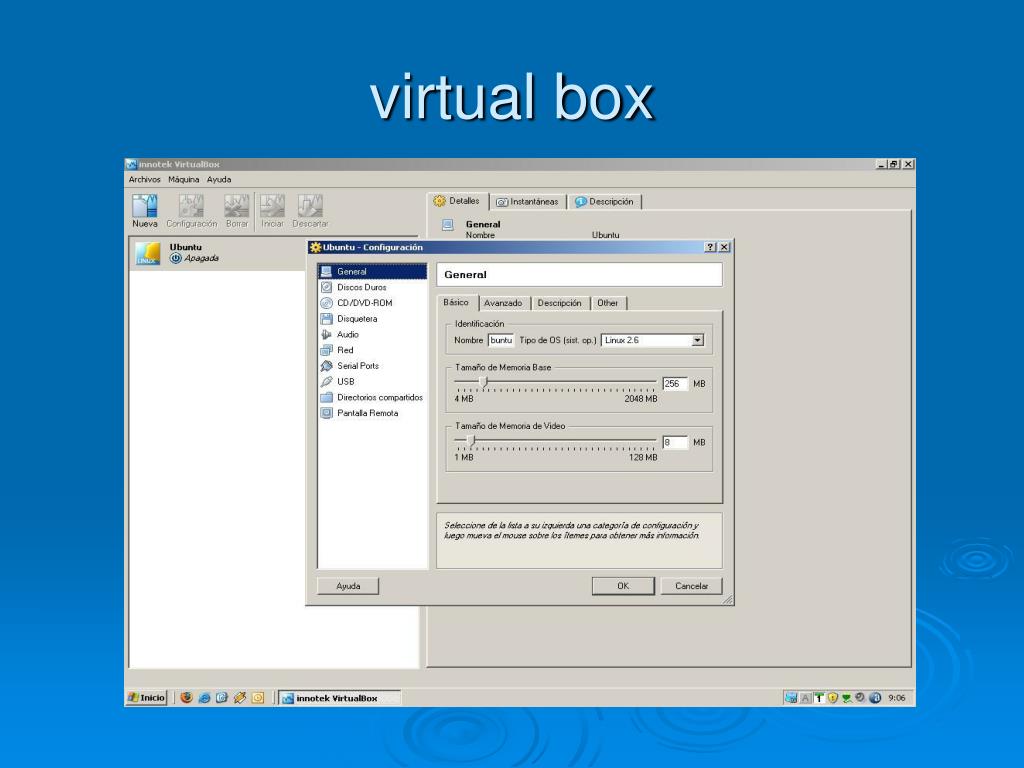The width and height of the screenshot is (1024, 768).
Task: Open the Máquina menu
Action: coord(184,180)
